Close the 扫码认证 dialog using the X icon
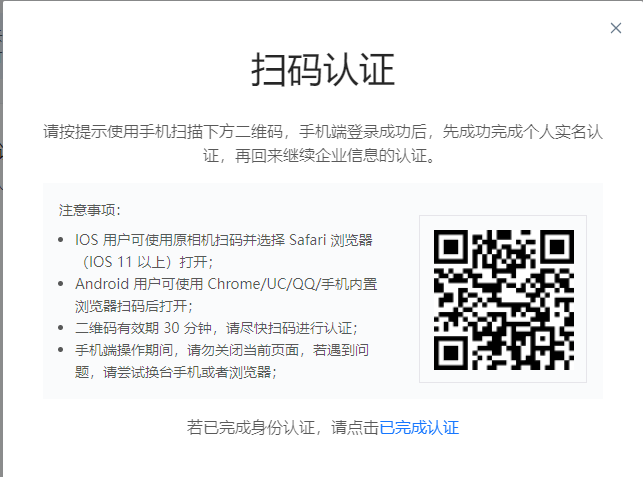 [616, 28]
